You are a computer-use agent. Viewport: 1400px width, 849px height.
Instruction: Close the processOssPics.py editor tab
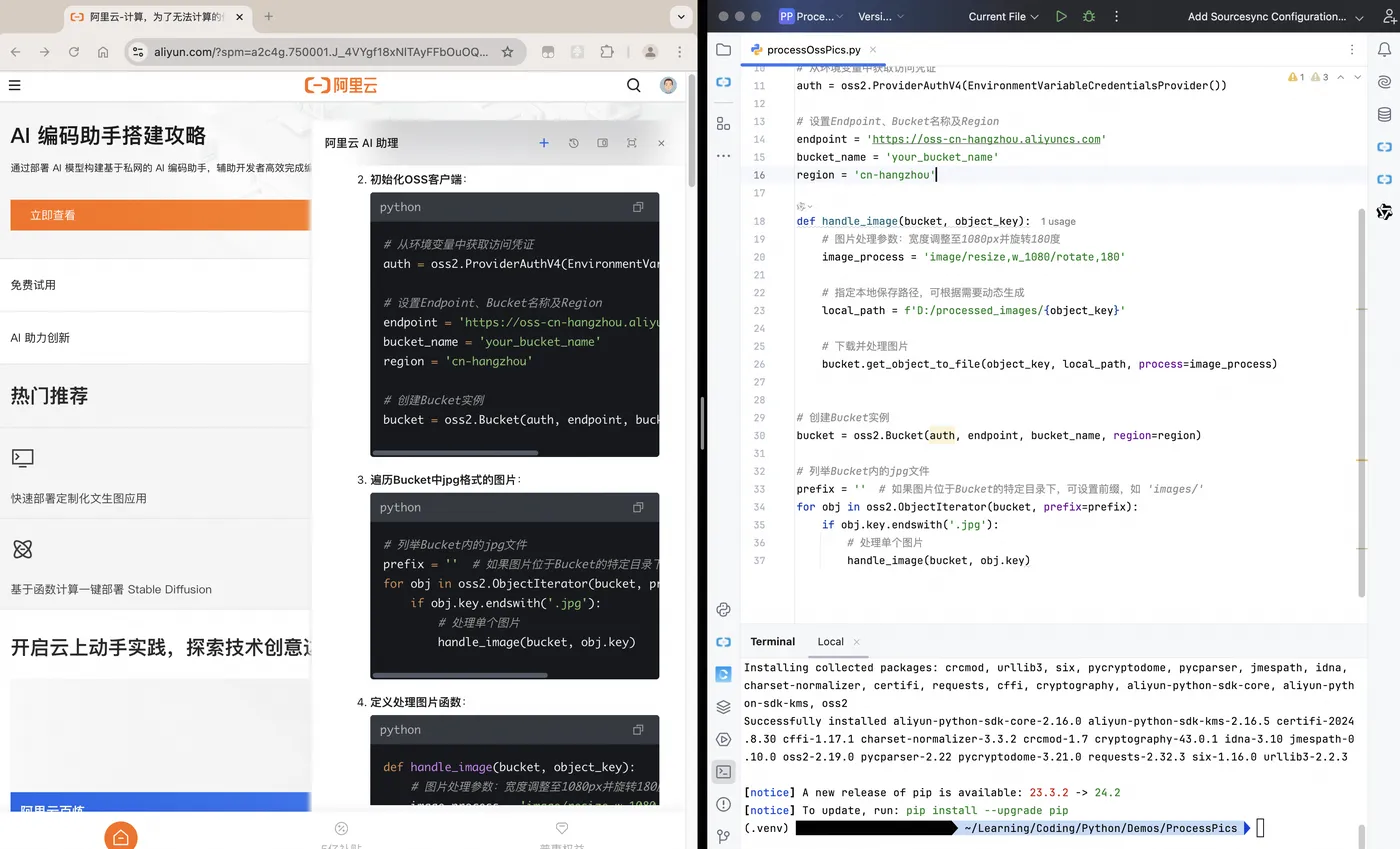click(x=872, y=49)
